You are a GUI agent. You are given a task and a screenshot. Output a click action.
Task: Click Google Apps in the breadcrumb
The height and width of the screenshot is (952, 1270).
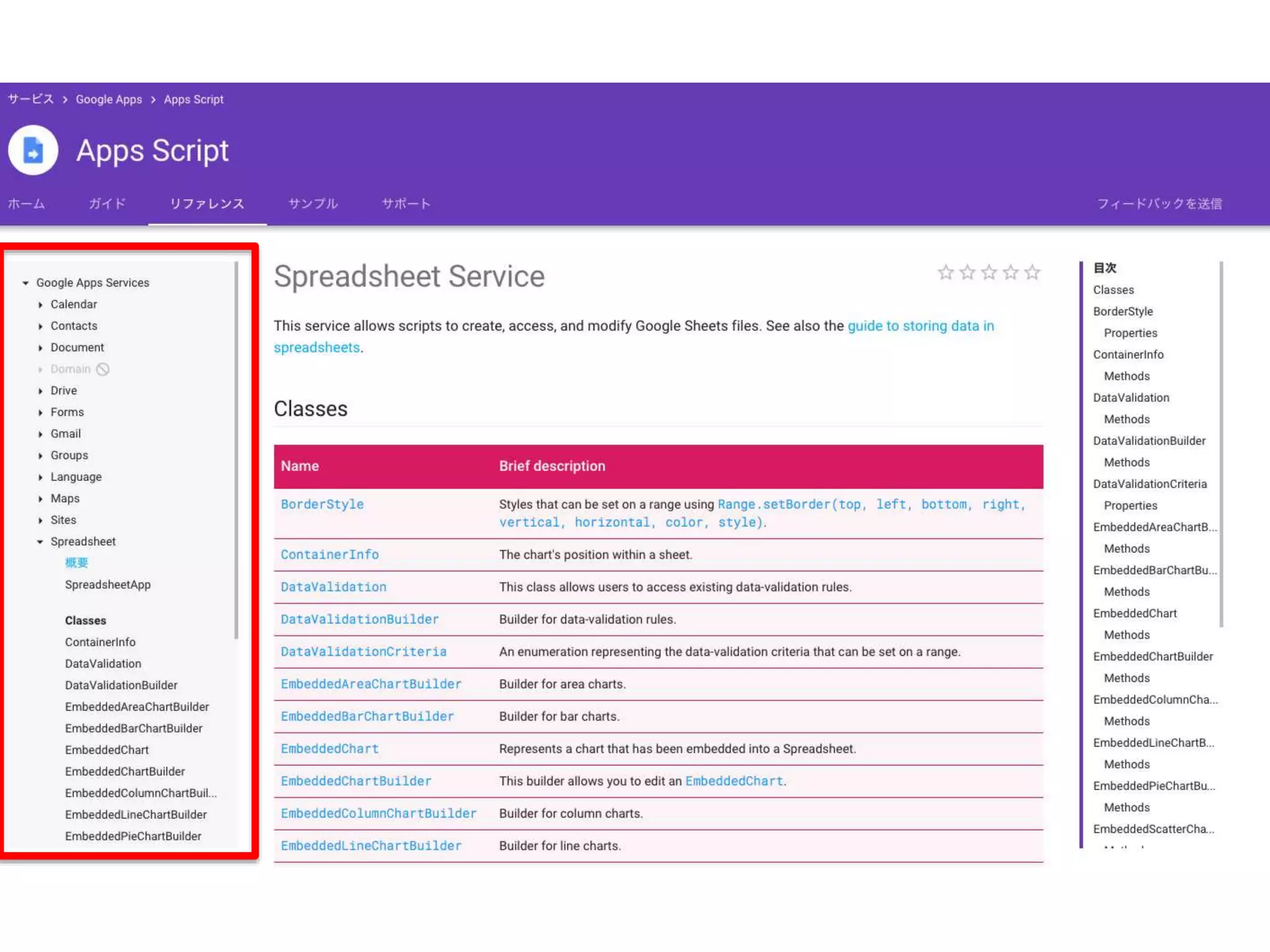coord(109,100)
